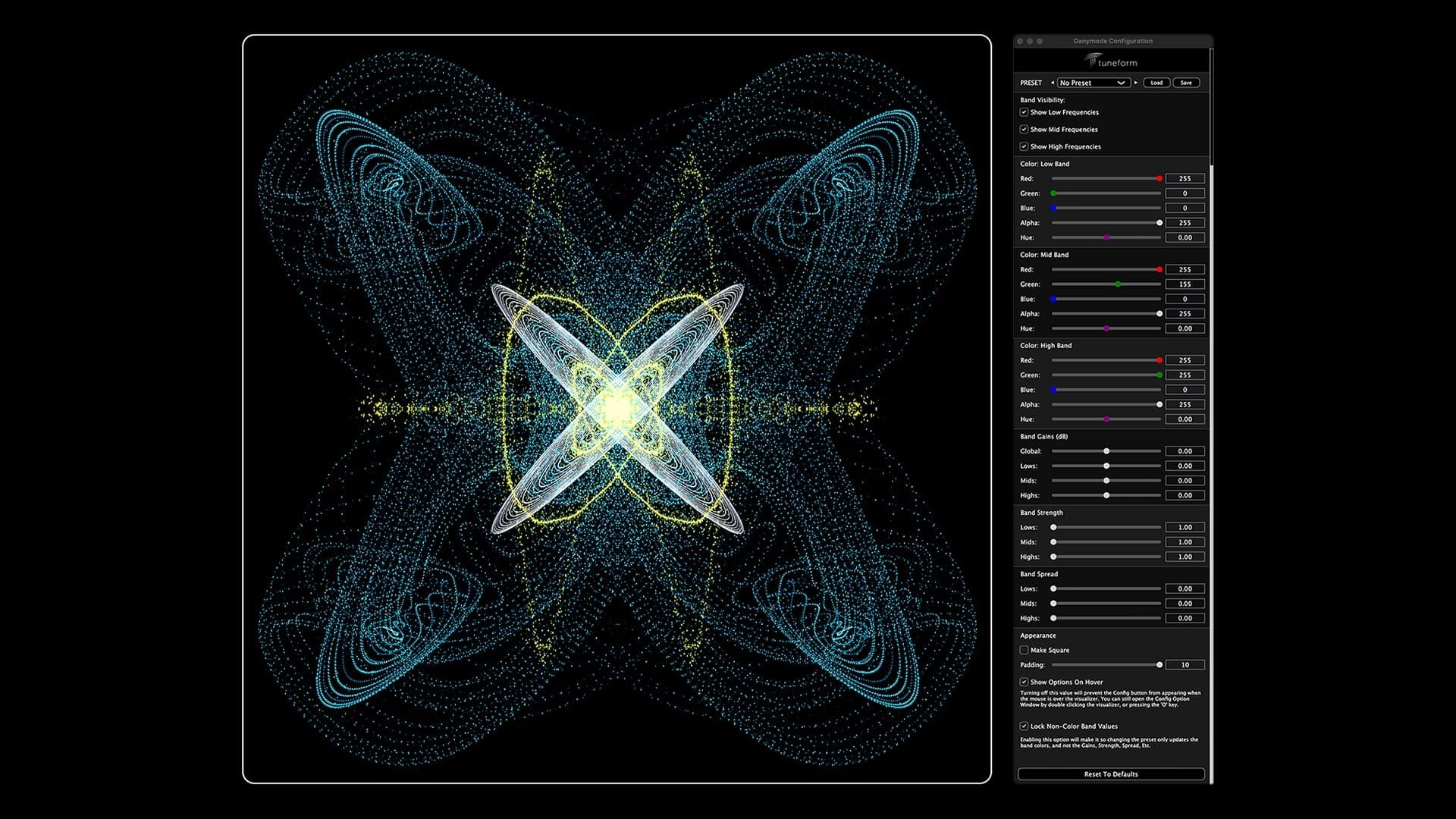This screenshot has height=819, width=1456.
Task: Click the Band Spread Lows slider handle
Action: [x=1053, y=589]
